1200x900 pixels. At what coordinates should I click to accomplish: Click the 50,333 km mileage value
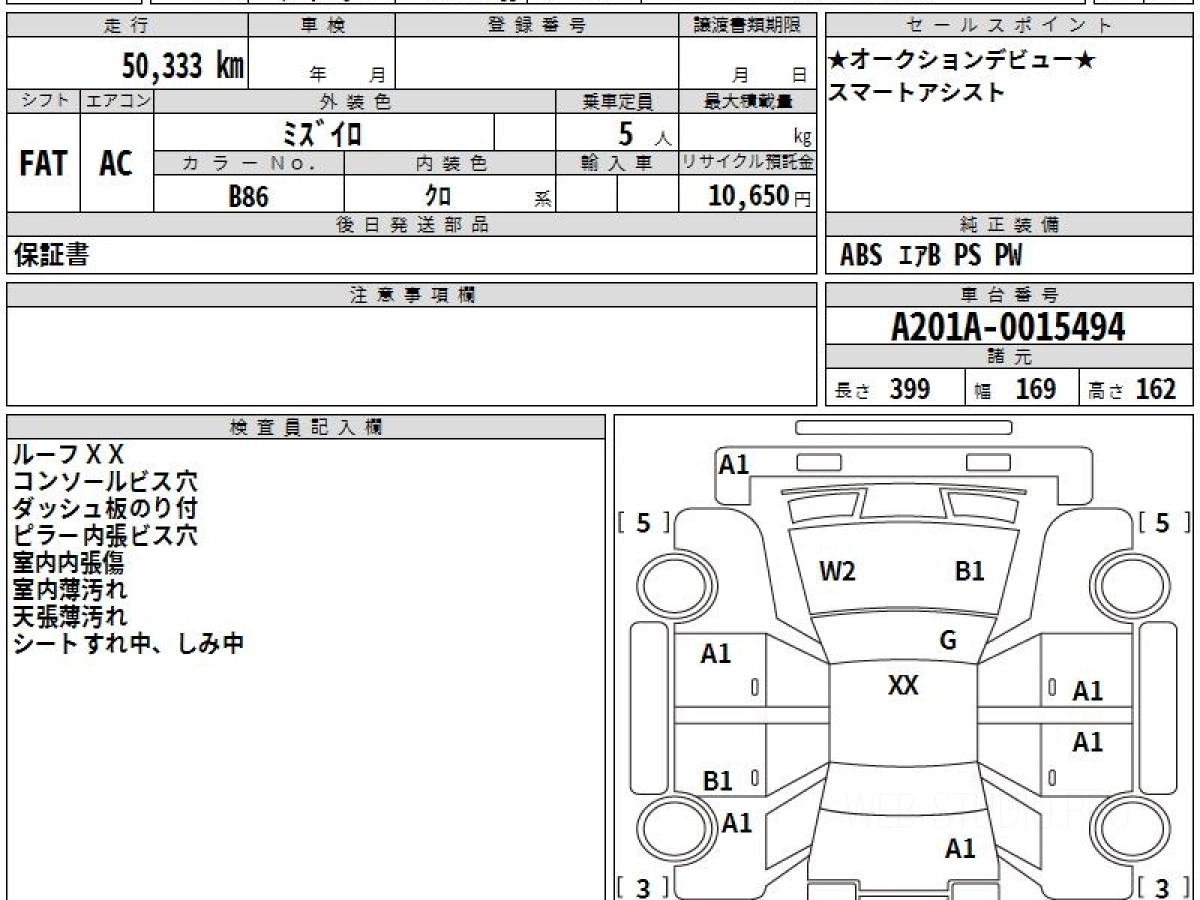pos(183,66)
